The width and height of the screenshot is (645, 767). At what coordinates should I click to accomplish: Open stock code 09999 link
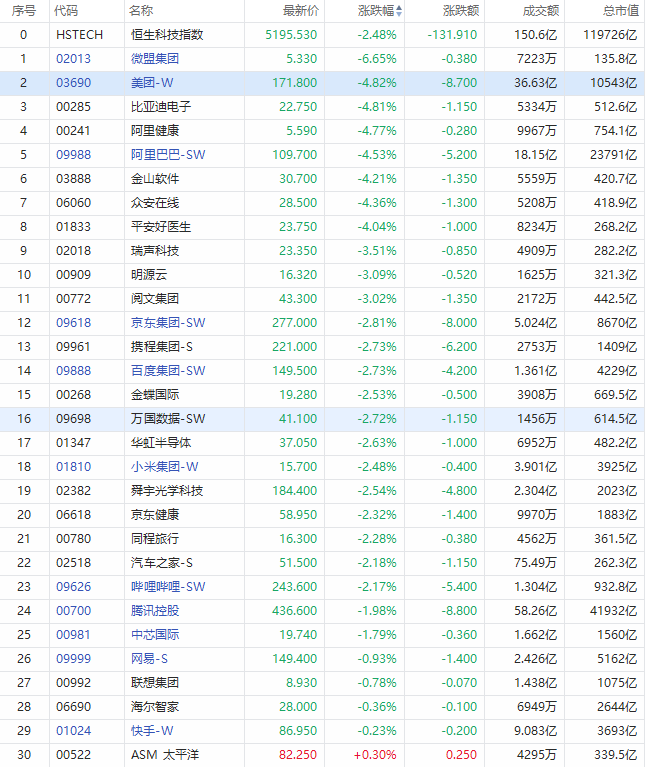(73, 658)
